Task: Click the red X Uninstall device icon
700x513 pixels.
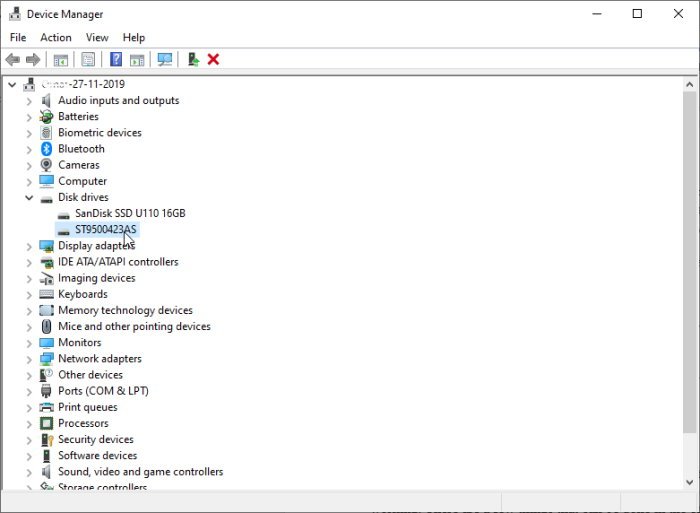Action: point(213,59)
